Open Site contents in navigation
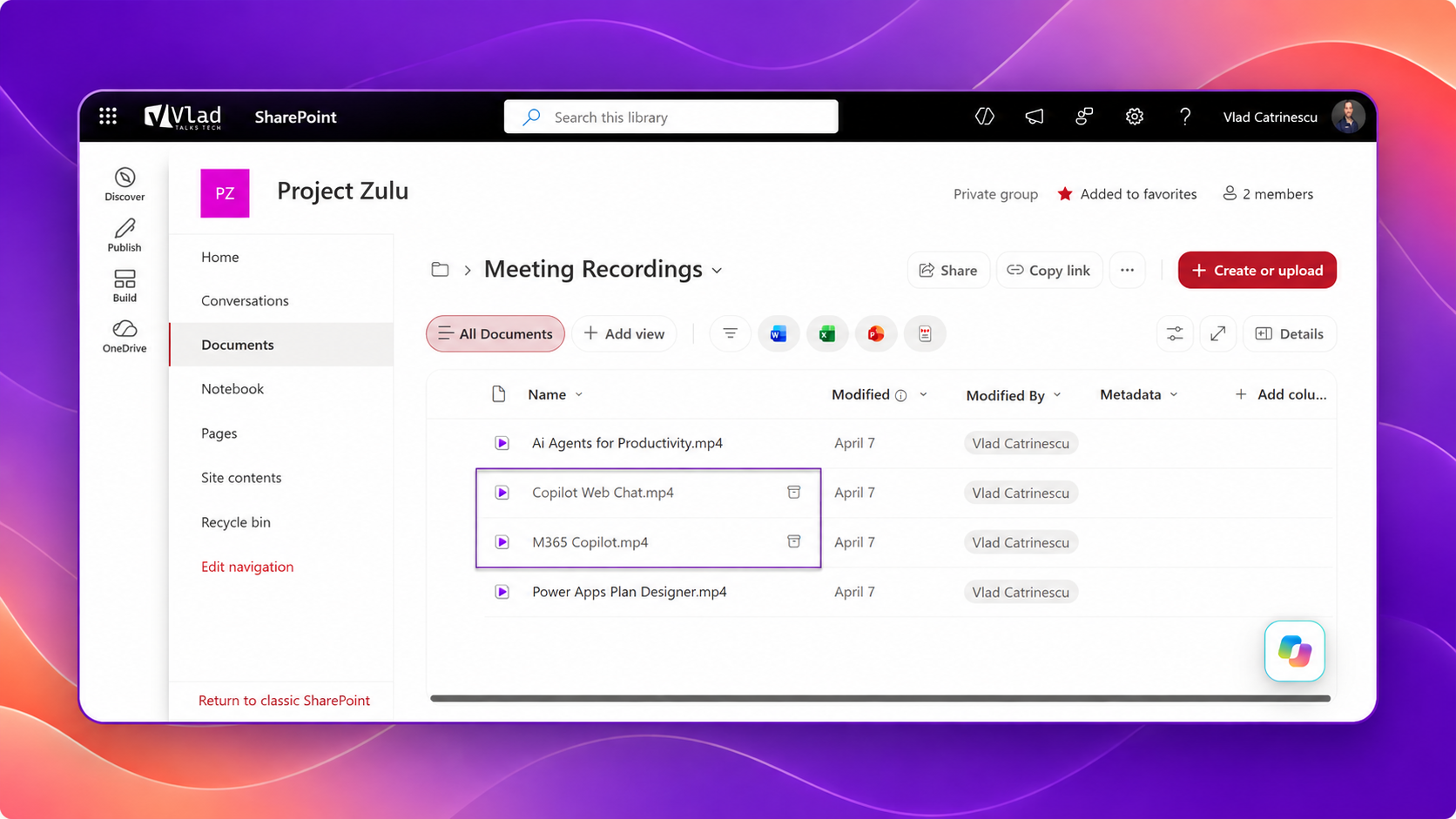The height and width of the screenshot is (819, 1456). pyautogui.click(x=241, y=478)
